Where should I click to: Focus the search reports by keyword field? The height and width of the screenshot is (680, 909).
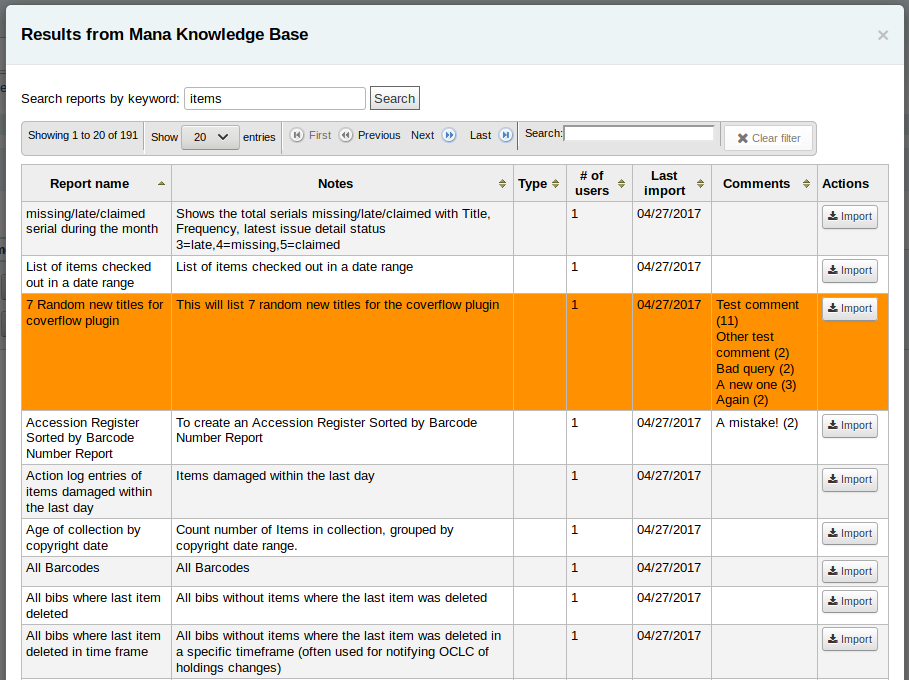[x=275, y=98]
